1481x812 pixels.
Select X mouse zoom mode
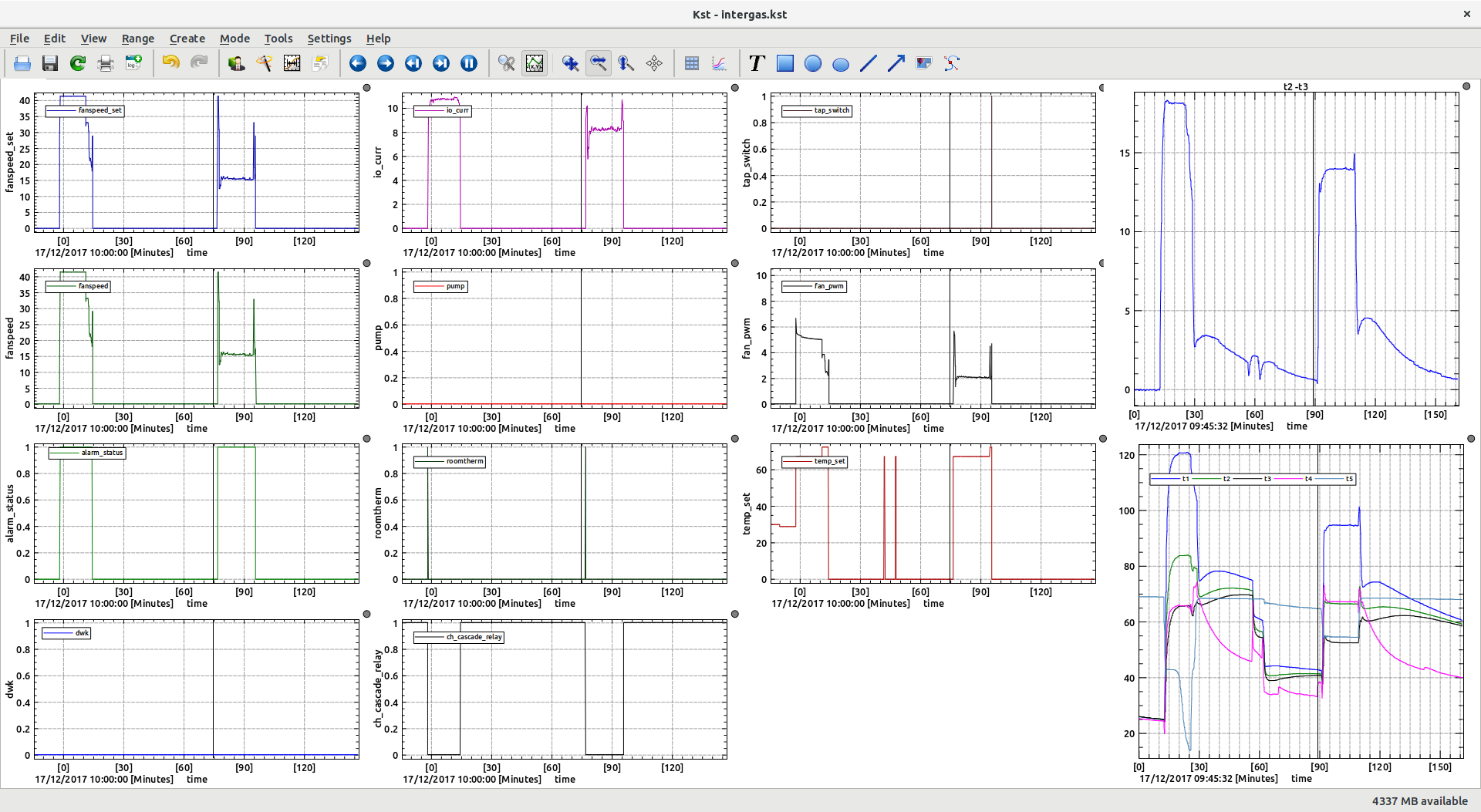click(599, 63)
